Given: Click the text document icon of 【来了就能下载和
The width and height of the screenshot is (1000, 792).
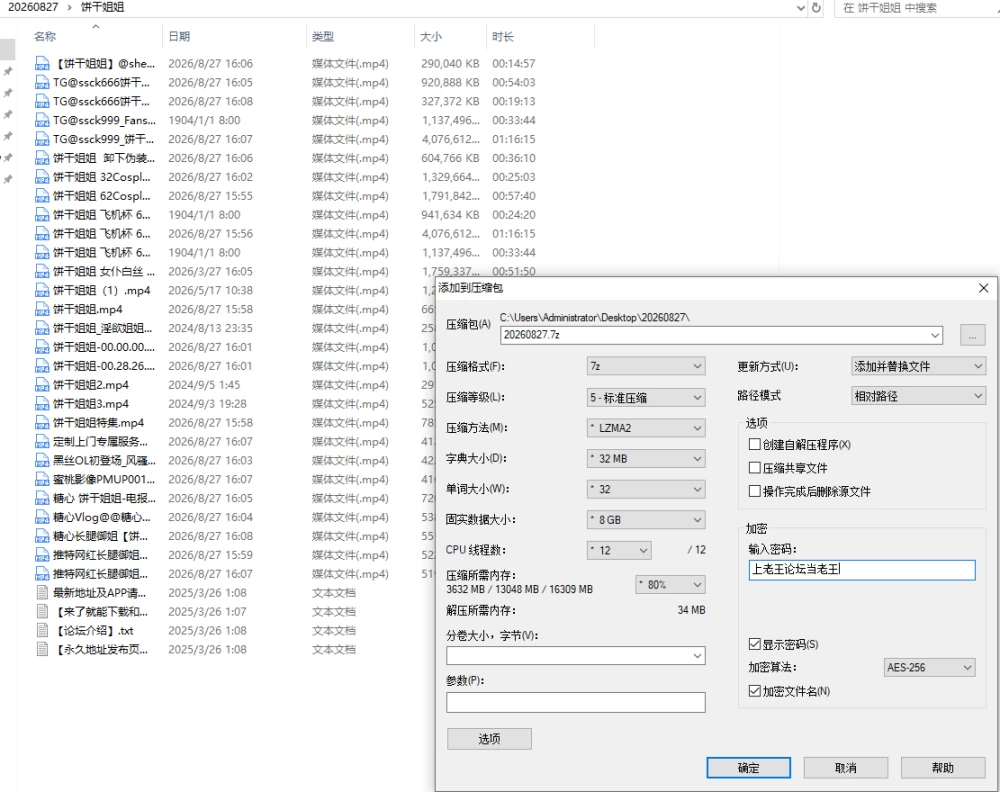Looking at the screenshot, I should pyautogui.click(x=42, y=612).
